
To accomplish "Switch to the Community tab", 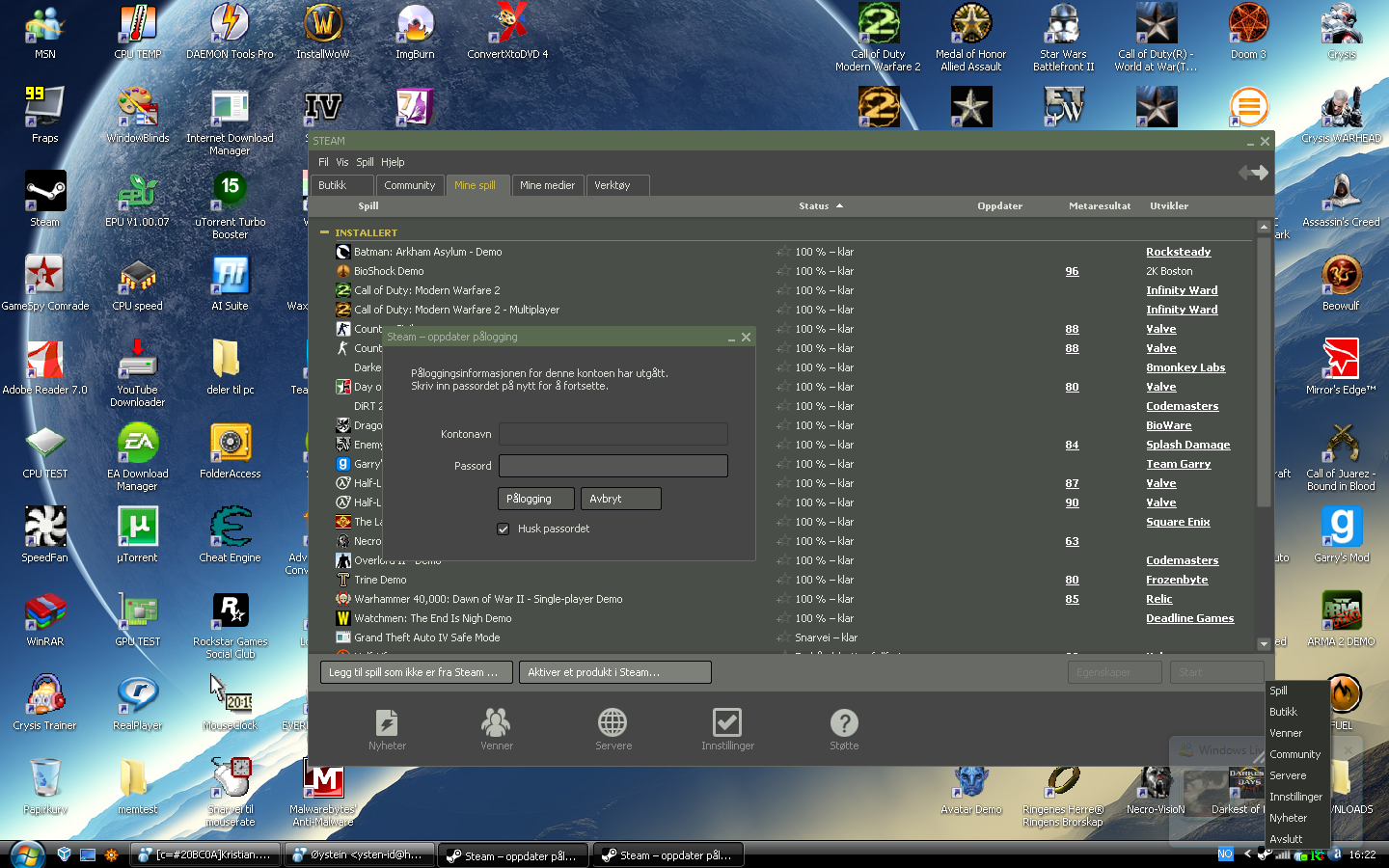I will [x=409, y=185].
